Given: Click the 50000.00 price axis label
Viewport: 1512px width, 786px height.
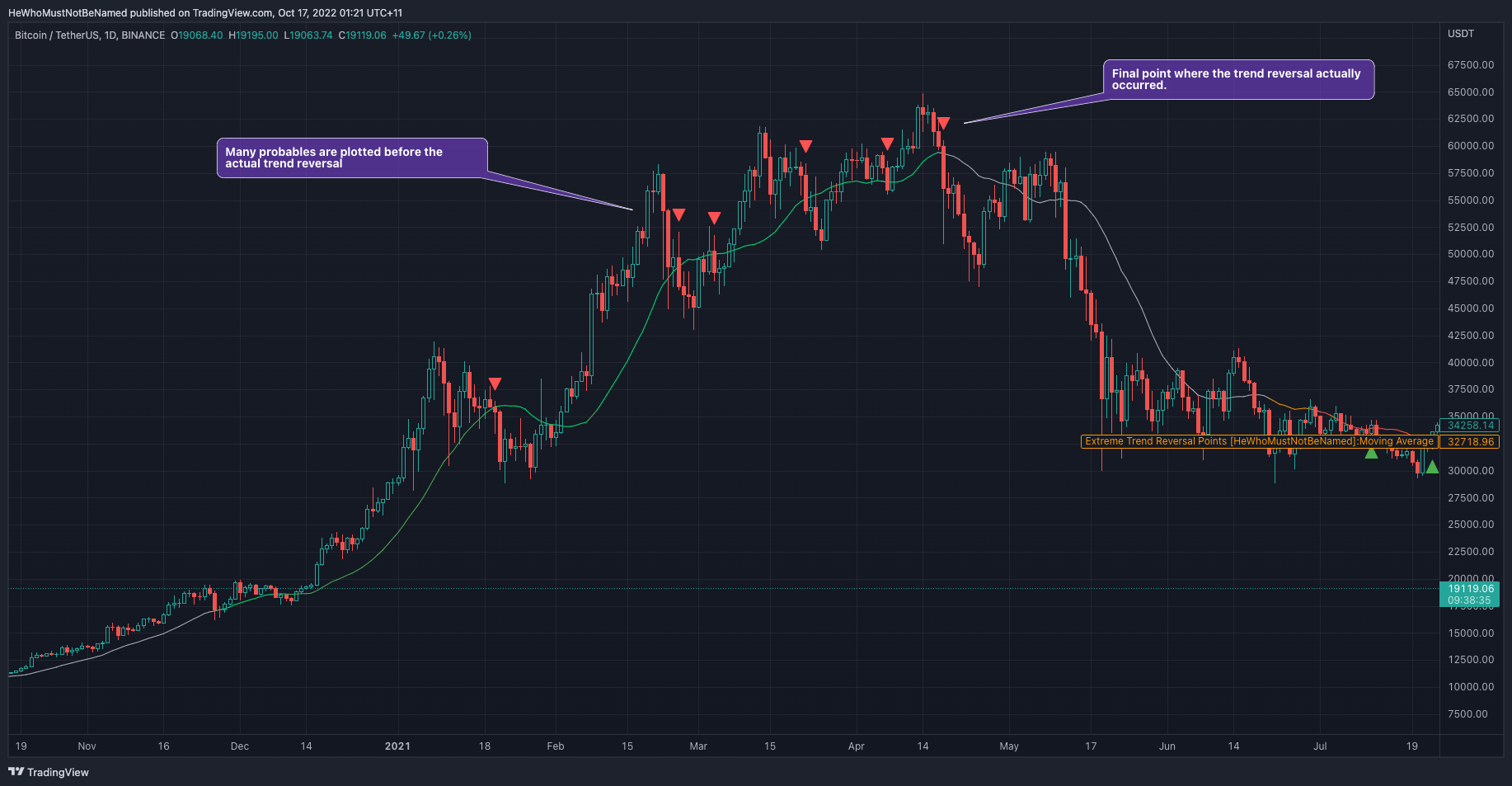Looking at the screenshot, I should pos(1471,254).
